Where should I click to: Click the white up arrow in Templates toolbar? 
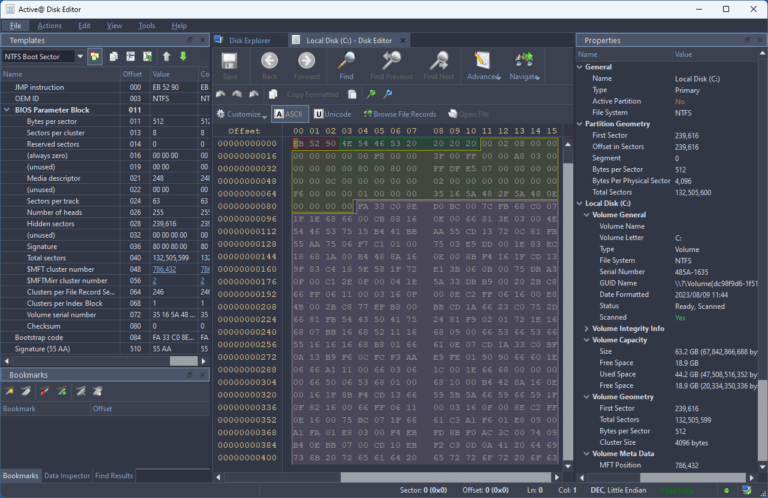point(167,57)
